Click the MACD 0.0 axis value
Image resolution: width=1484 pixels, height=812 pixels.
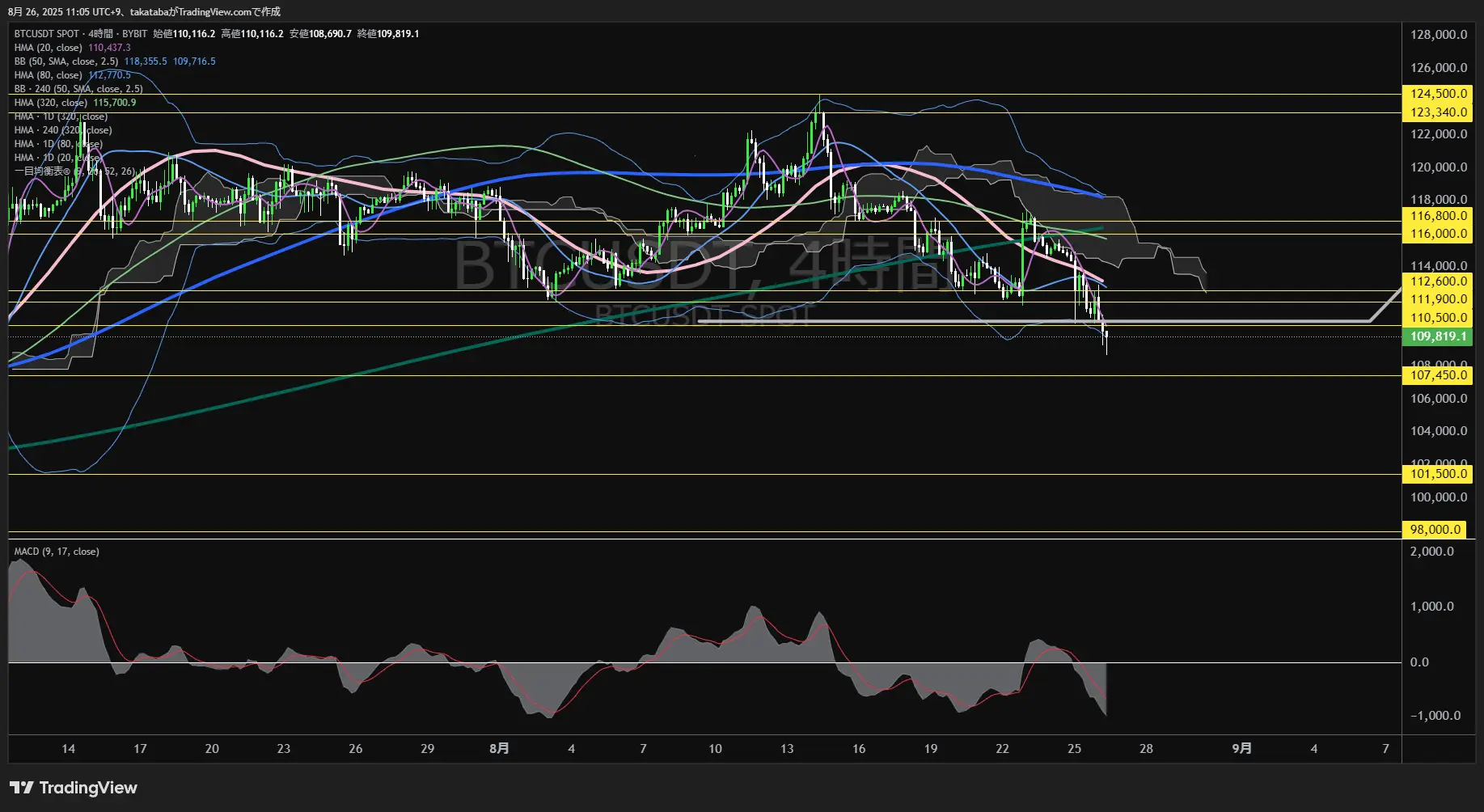point(1419,662)
